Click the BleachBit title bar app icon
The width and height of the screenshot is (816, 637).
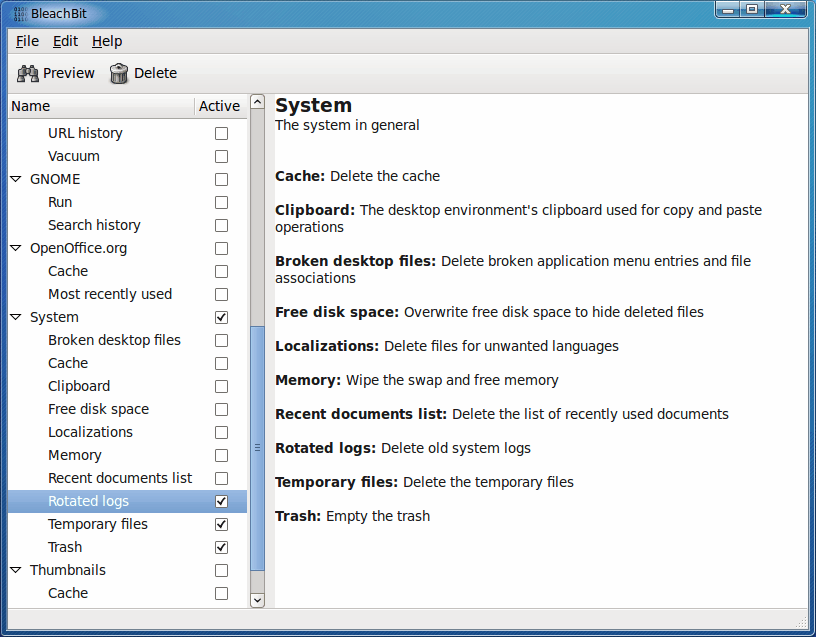(x=20, y=14)
